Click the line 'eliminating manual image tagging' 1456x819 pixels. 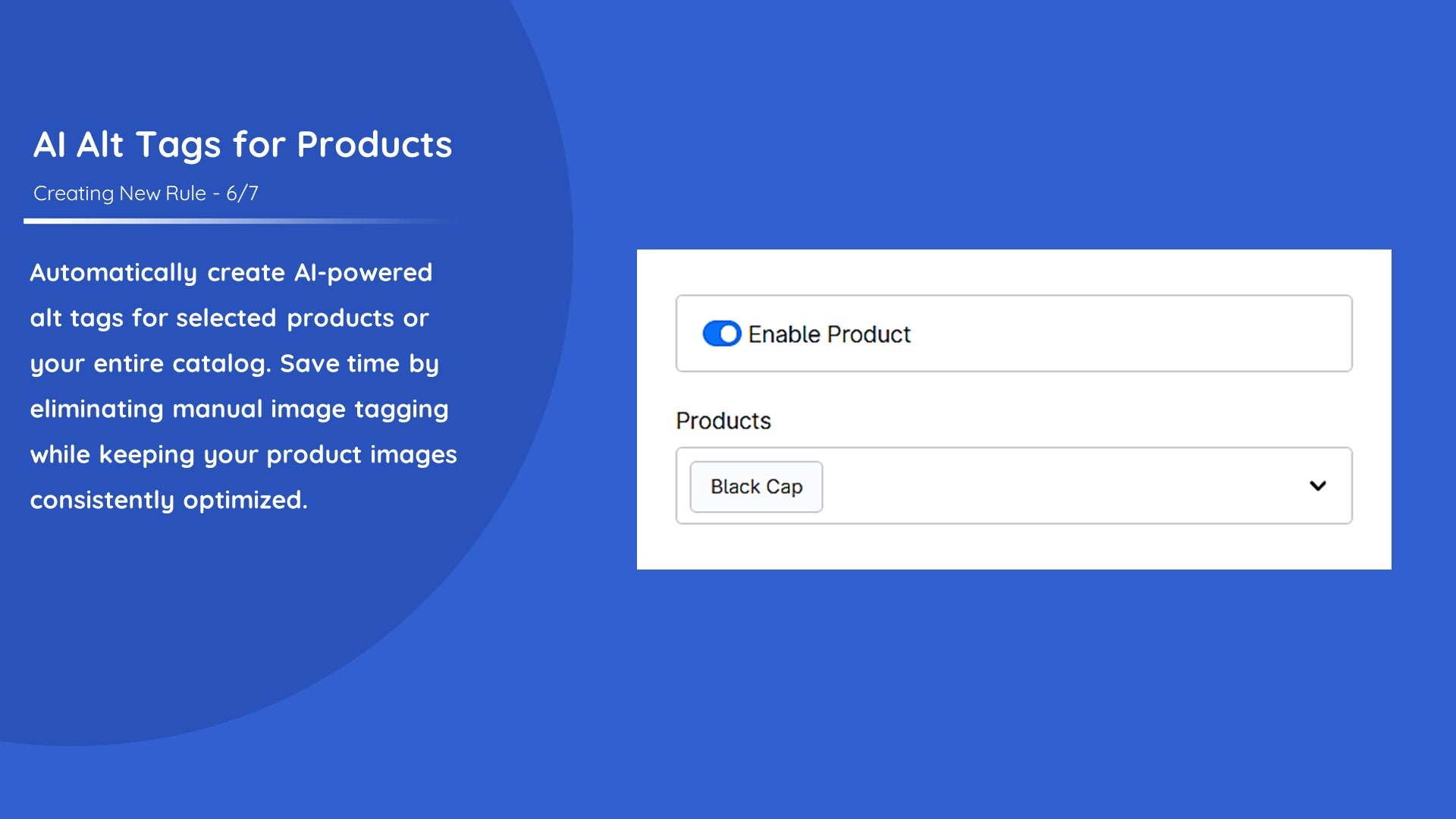(x=240, y=409)
